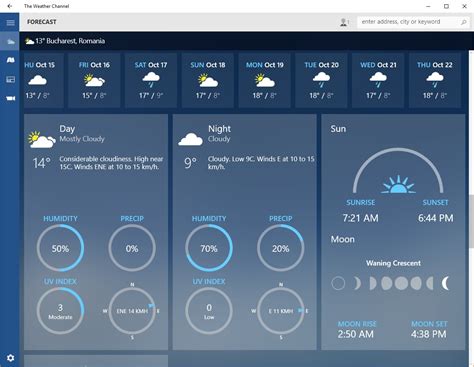Click the Sun Oct 18 partly sunny icon
The height and width of the screenshot is (367, 474).
pos(208,80)
